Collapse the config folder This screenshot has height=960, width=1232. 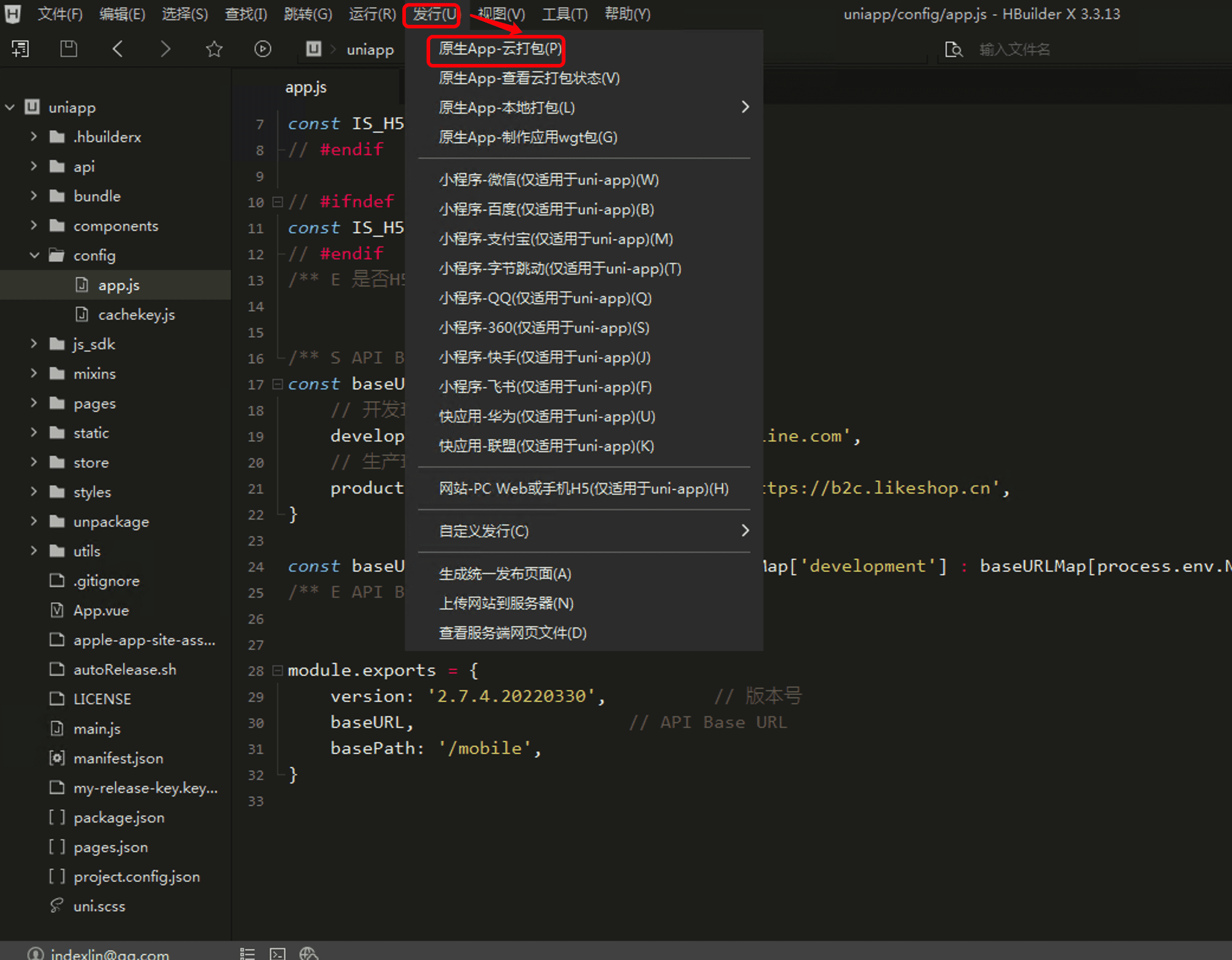pos(34,255)
